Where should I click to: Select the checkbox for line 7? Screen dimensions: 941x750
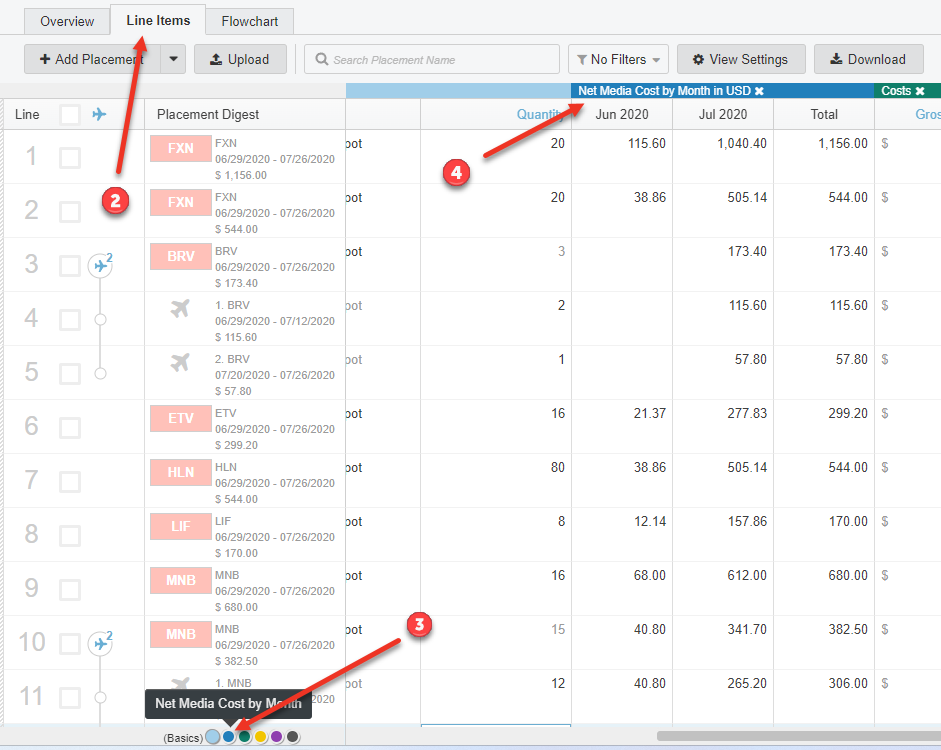point(70,481)
